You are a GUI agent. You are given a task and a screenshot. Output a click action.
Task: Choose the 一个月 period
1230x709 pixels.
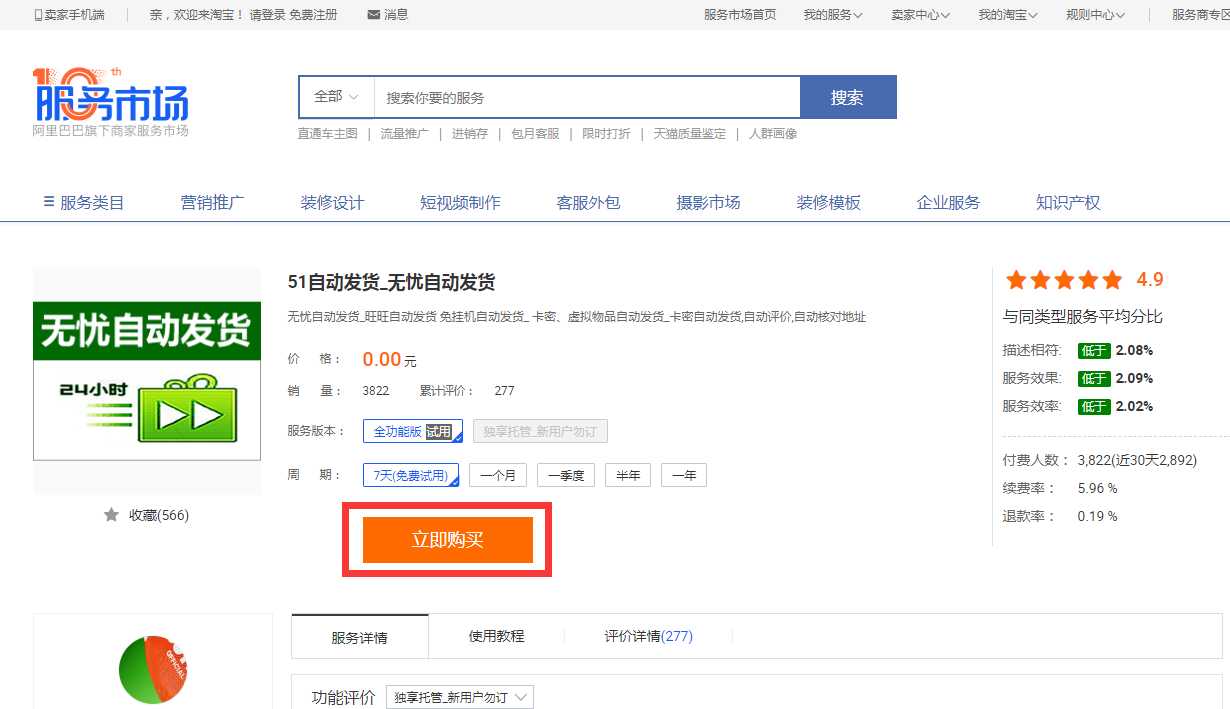pyautogui.click(x=498, y=475)
